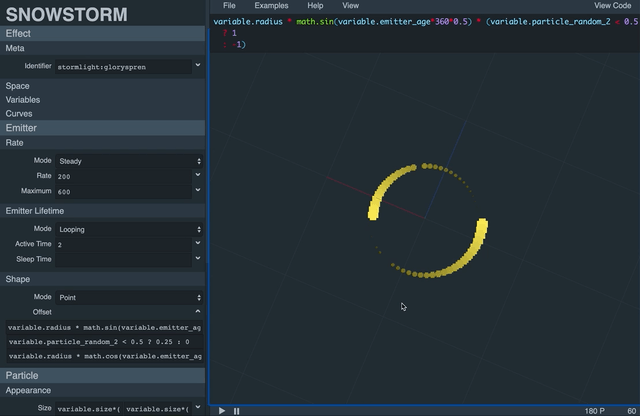Open the View menu
640x416 pixels.
point(350,6)
